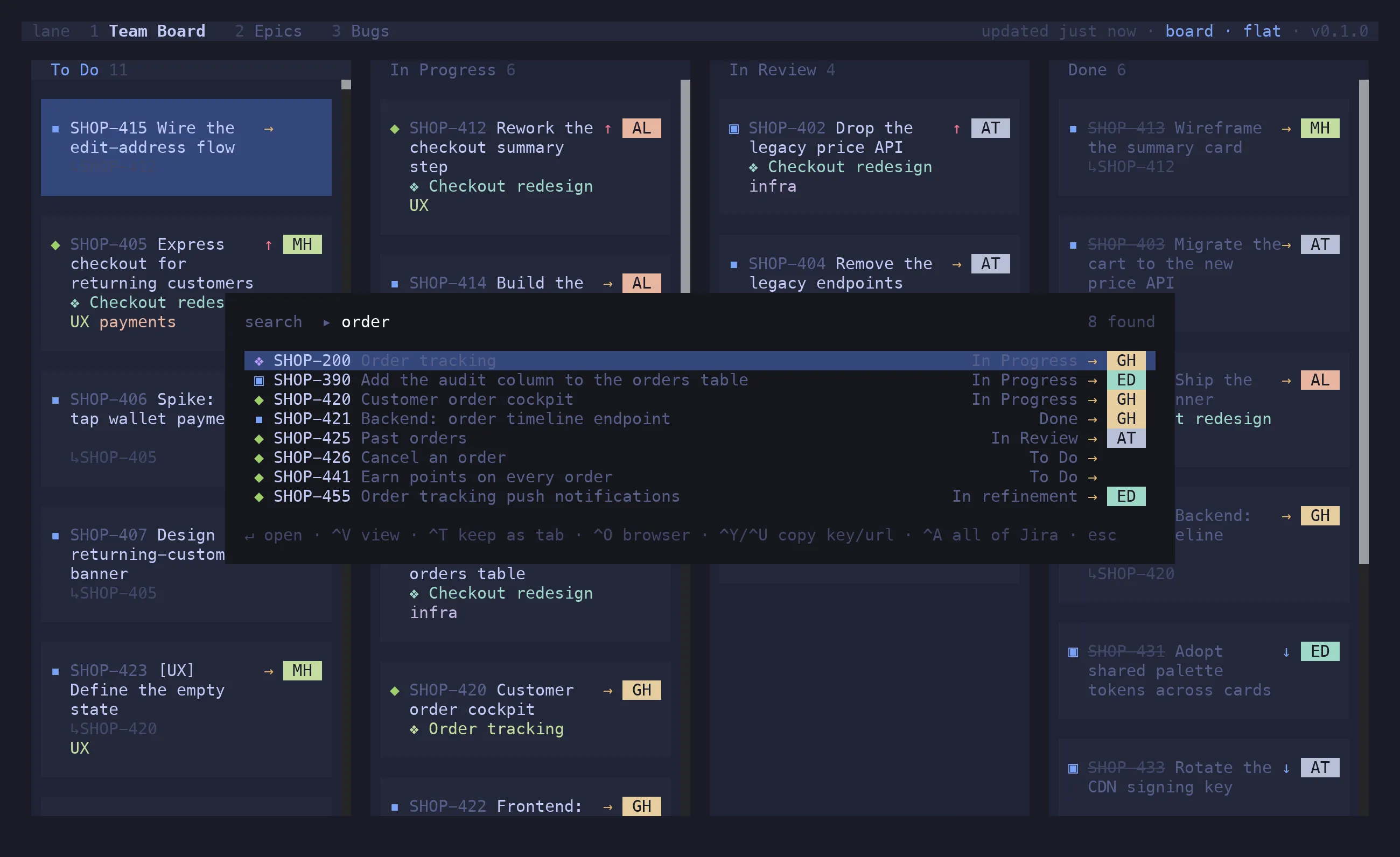The height and width of the screenshot is (857, 1400).
Task: Select search result SHOP-426 Cancel an order
Action: tap(699, 457)
